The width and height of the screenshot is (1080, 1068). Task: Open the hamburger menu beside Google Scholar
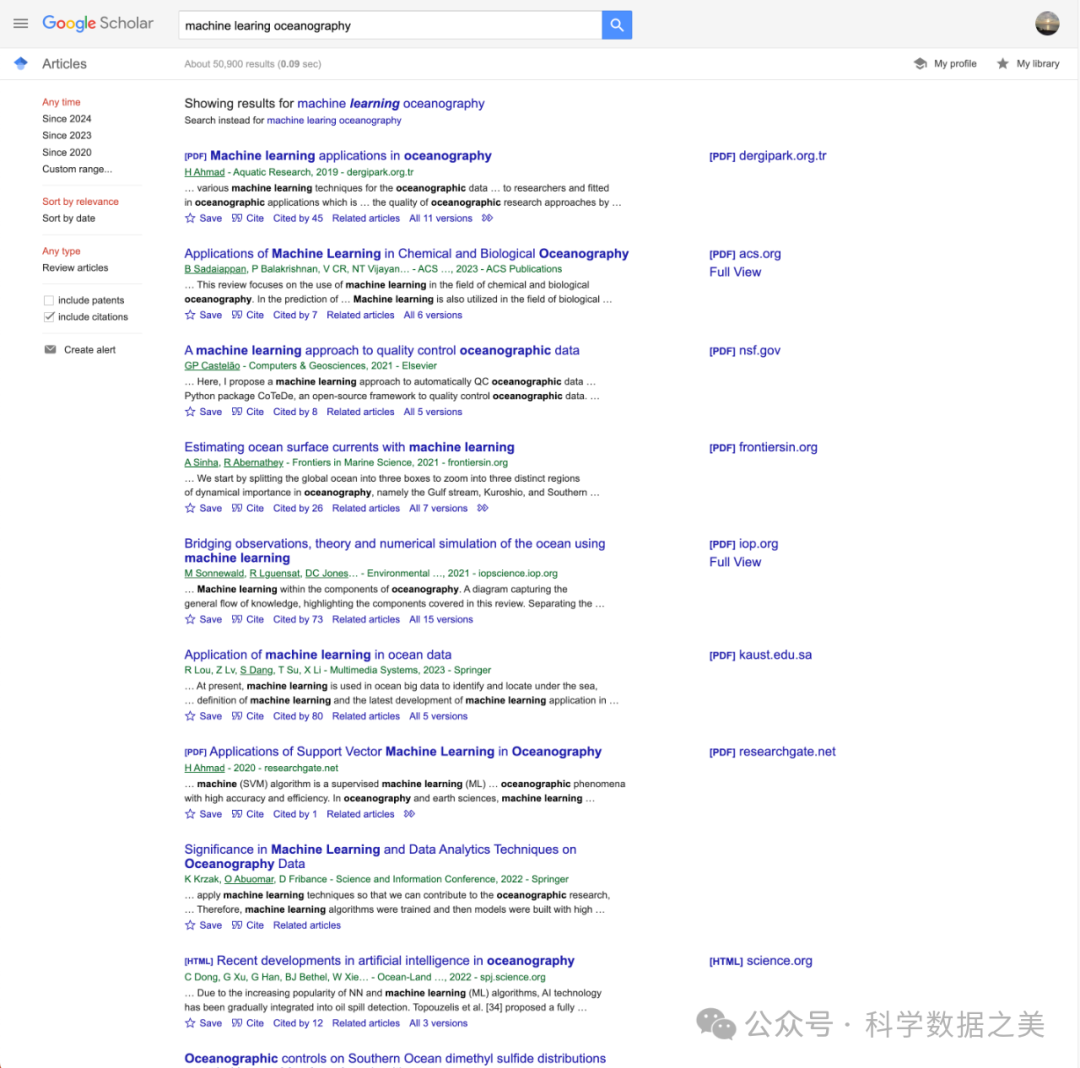click(x=20, y=24)
